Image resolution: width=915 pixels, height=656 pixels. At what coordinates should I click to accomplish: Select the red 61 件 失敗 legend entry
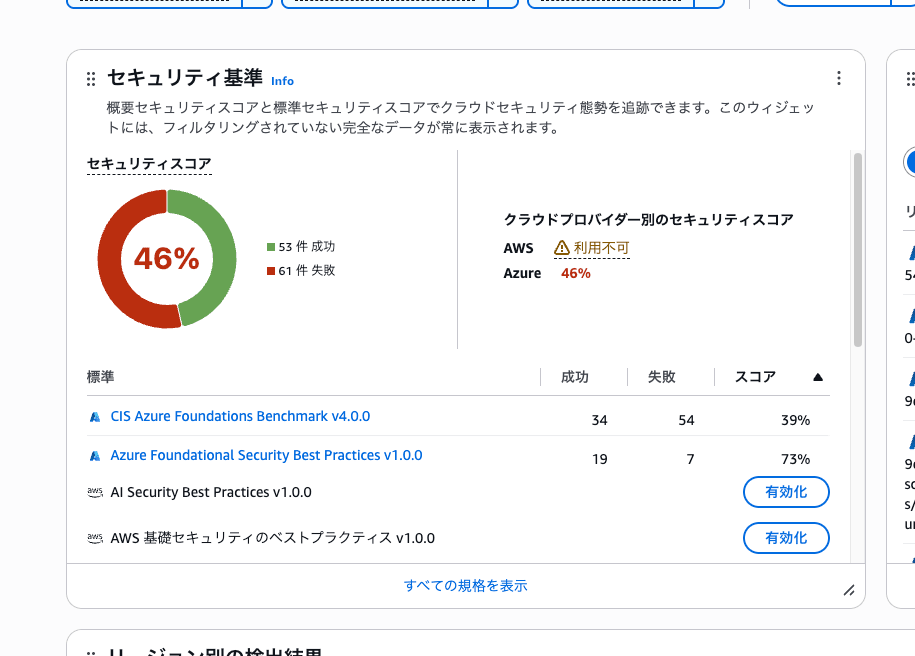pyautogui.click(x=301, y=270)
